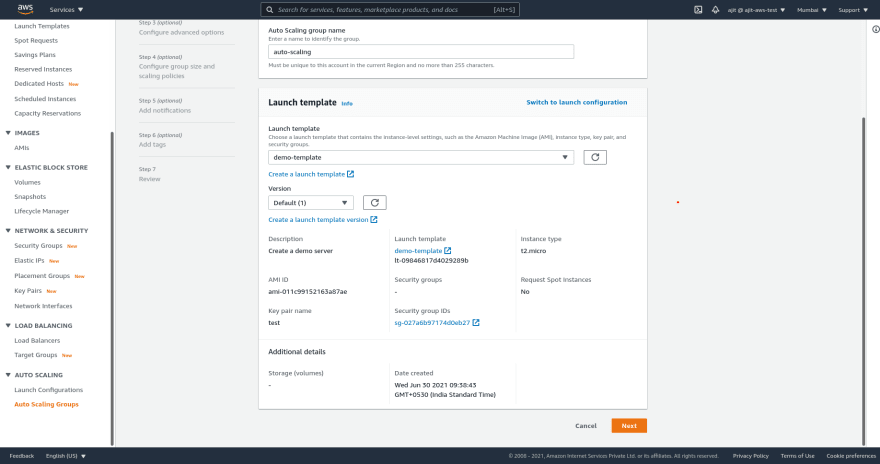Collapse the LOAD BALANCING section
The height and width of the screenshot is (464, 880).
(x=8, y=325)
